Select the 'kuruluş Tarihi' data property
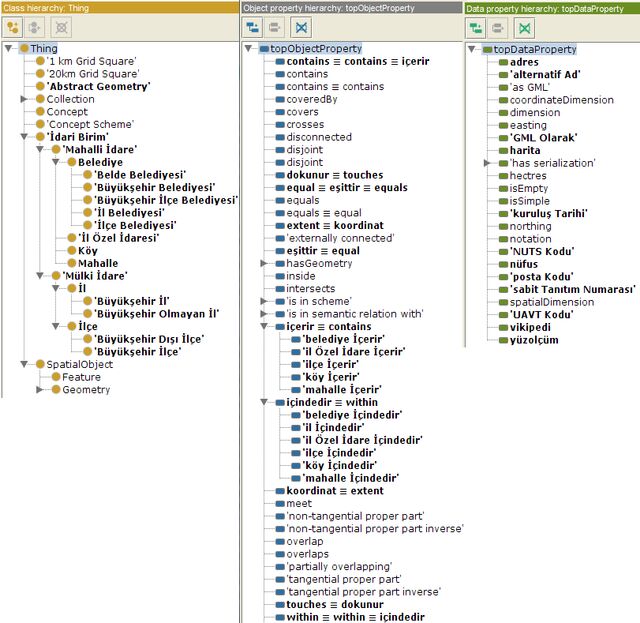 pyautogui.click(x=544, y=213)
